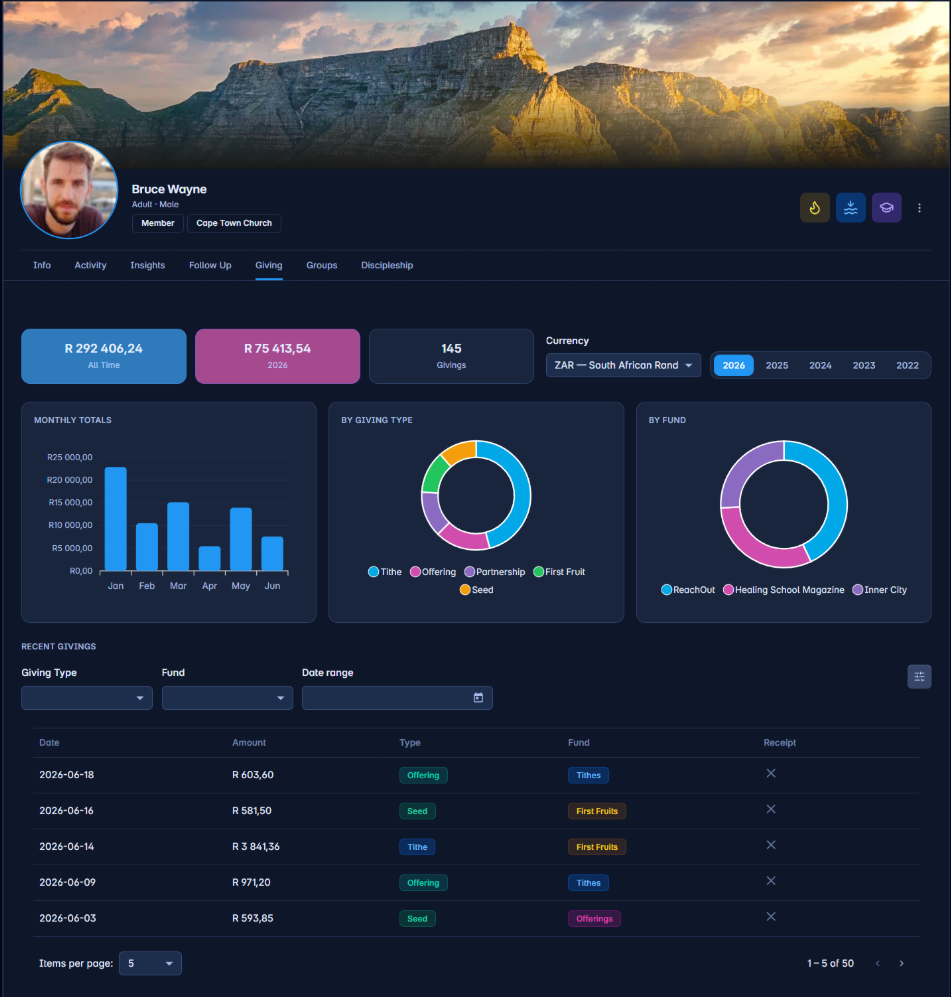951x997 pixels.
Task: Click the 145 Givings card
Action: pos(451,356)
